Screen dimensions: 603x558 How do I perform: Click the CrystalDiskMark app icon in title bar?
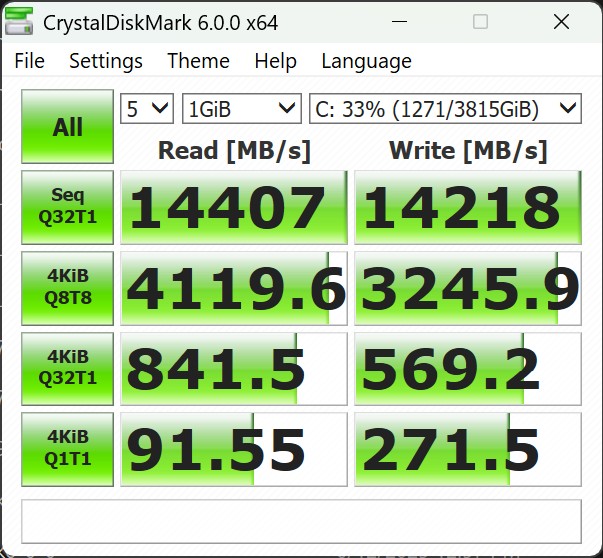18,22
